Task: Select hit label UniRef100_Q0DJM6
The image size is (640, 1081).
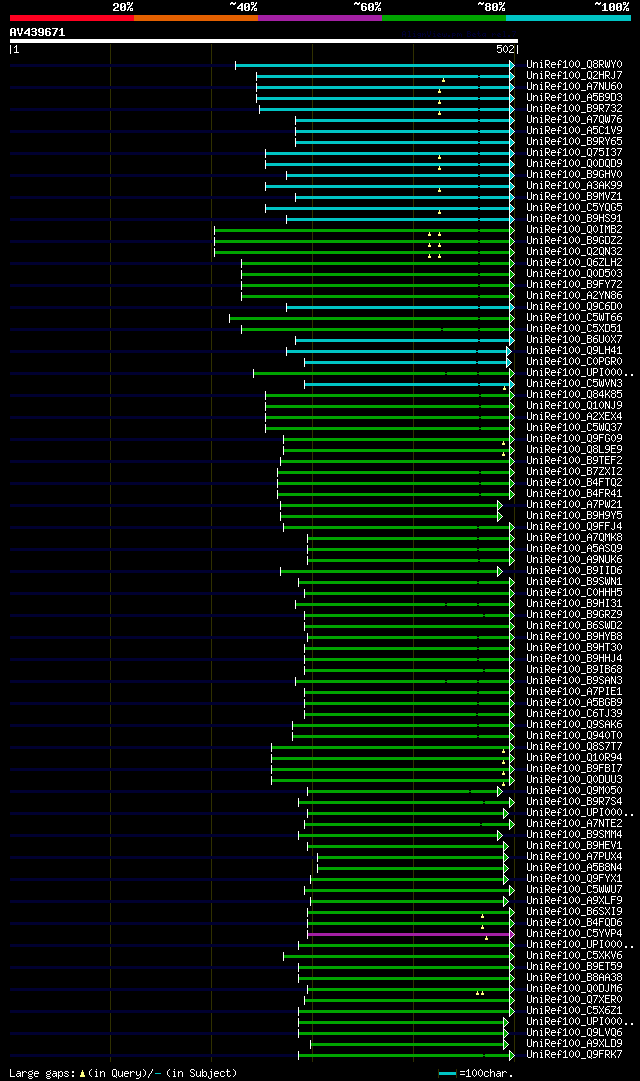Action: point(574,989)
